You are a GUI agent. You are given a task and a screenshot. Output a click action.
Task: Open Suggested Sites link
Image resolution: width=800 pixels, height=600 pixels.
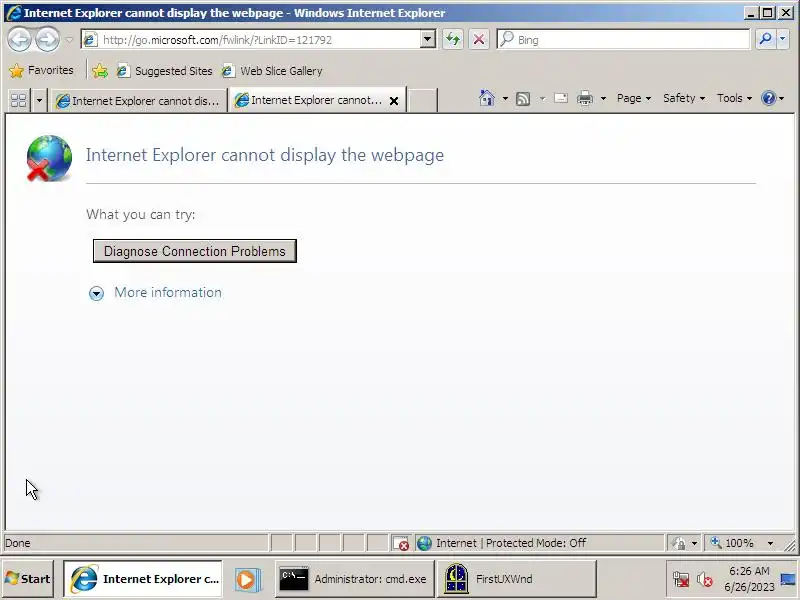[x=164, y=70]
